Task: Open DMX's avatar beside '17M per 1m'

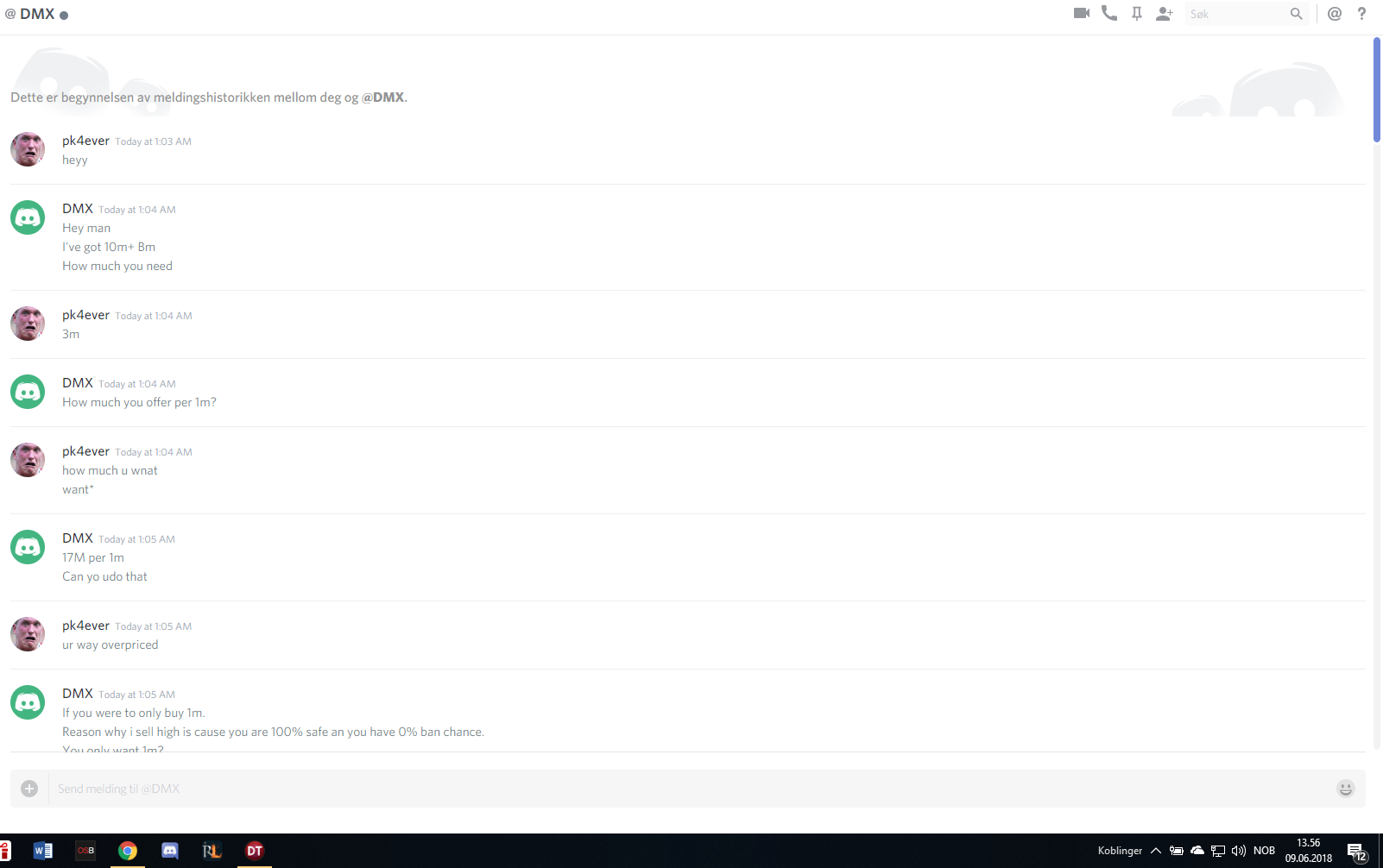Action: pos(28,547)
